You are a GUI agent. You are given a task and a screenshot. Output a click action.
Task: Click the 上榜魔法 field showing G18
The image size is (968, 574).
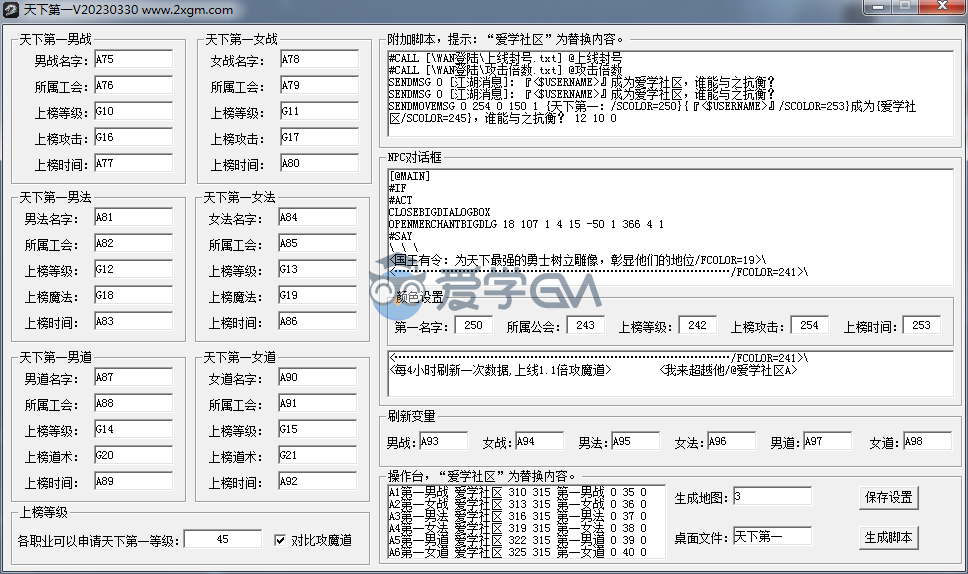133,296
